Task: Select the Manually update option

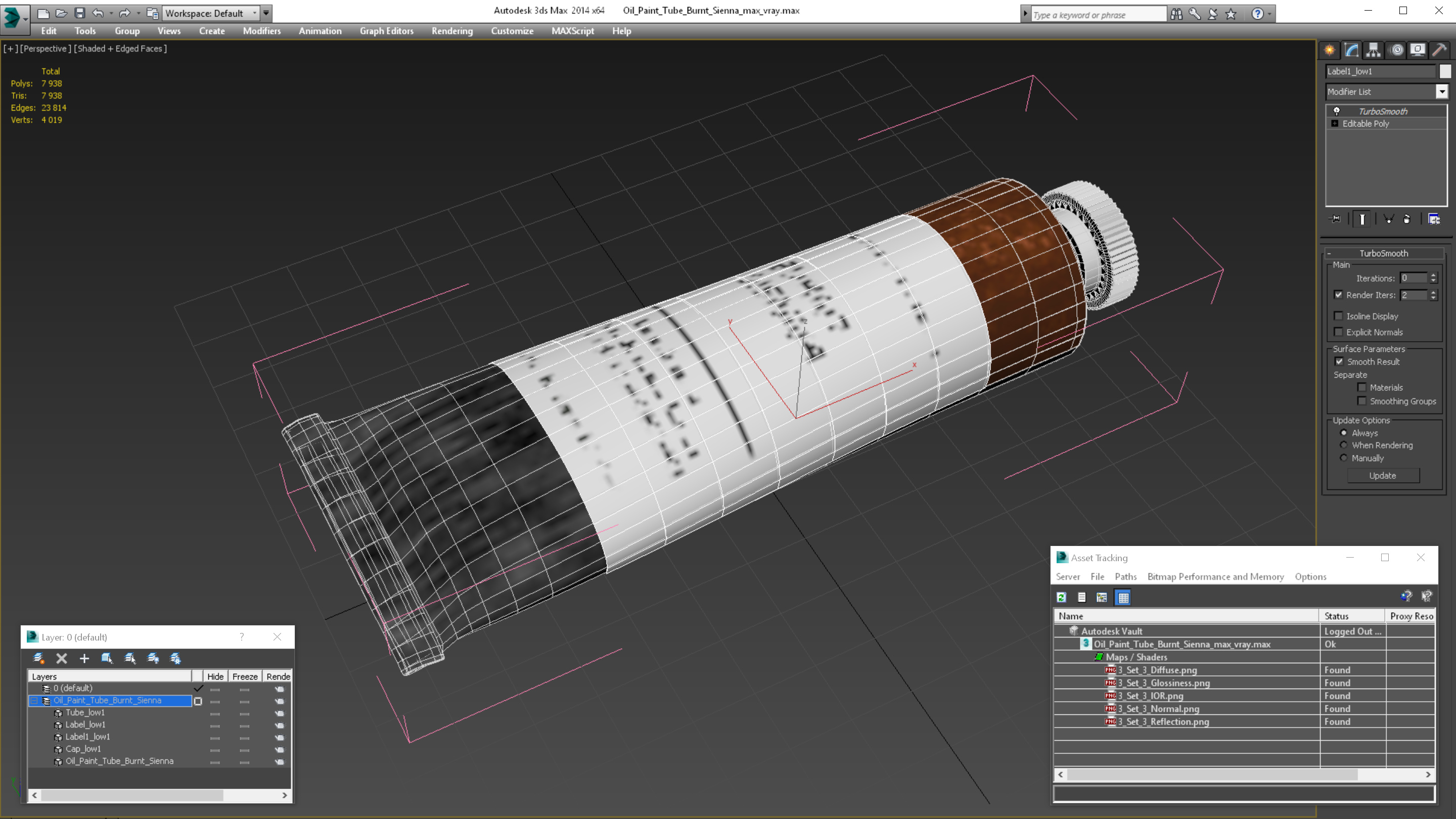Action: 1344,458
